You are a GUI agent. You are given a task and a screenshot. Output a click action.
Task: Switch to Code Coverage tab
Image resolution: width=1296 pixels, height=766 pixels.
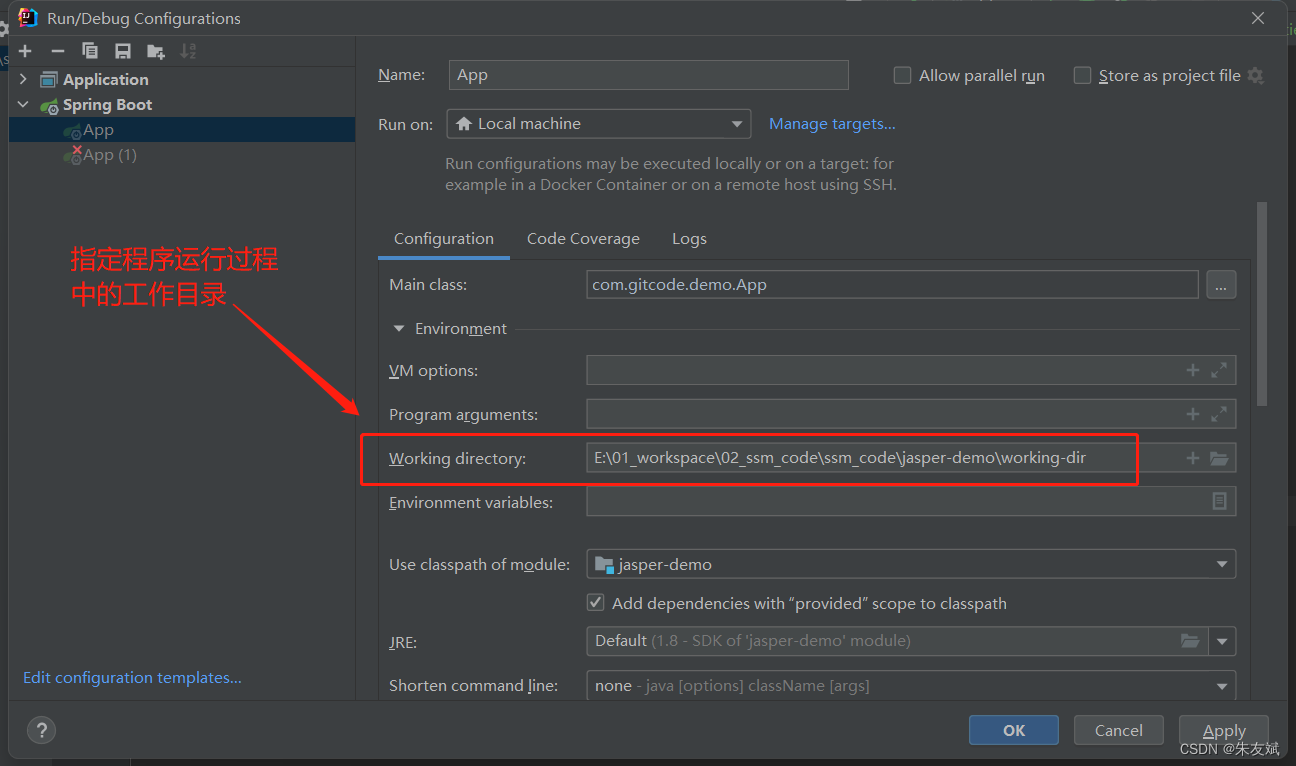tap(583, 239)
